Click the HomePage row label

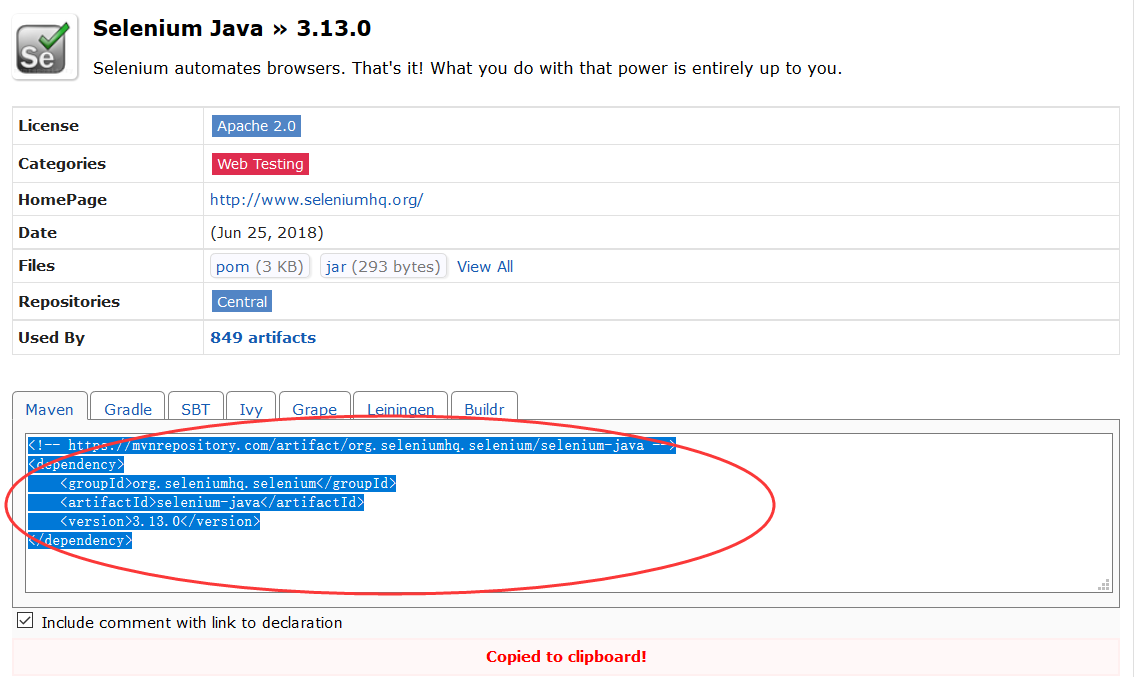coord(62,200)
